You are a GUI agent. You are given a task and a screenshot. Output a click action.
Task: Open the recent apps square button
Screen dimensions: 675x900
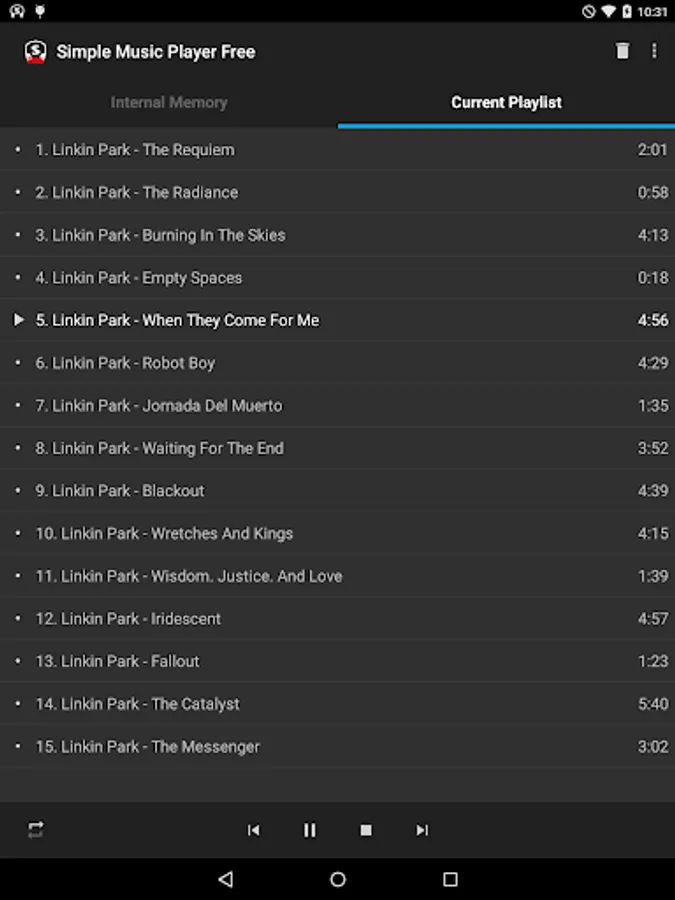[x=450, y=879]
